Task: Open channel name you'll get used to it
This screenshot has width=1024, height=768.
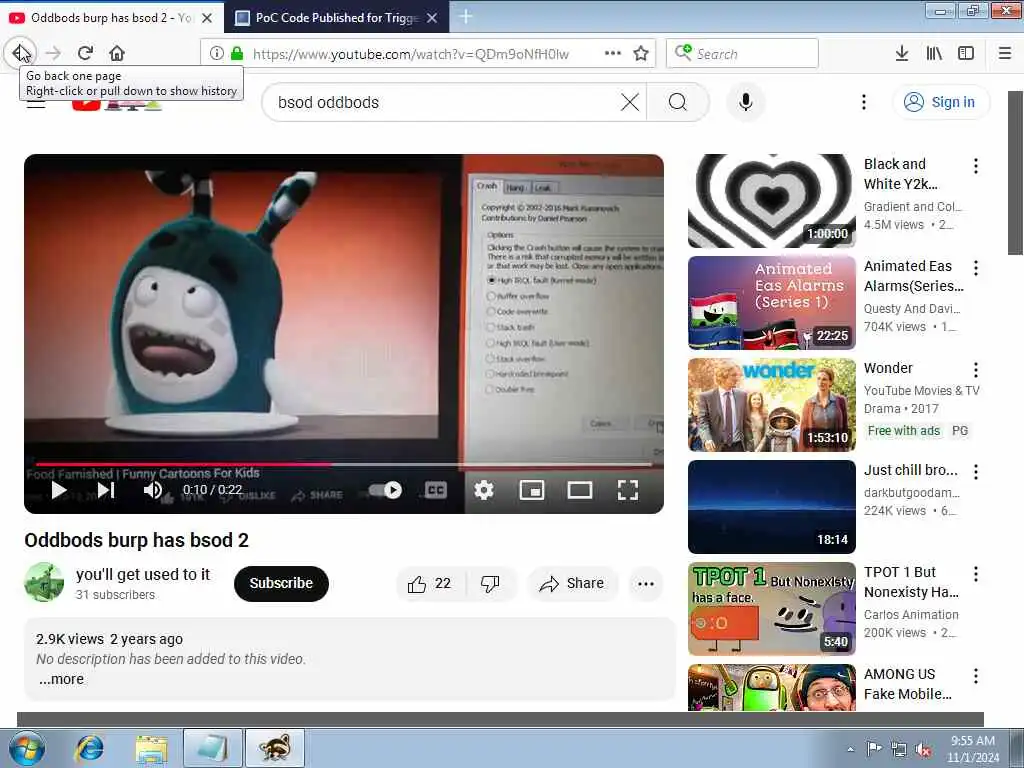Action: click(143, 574)
